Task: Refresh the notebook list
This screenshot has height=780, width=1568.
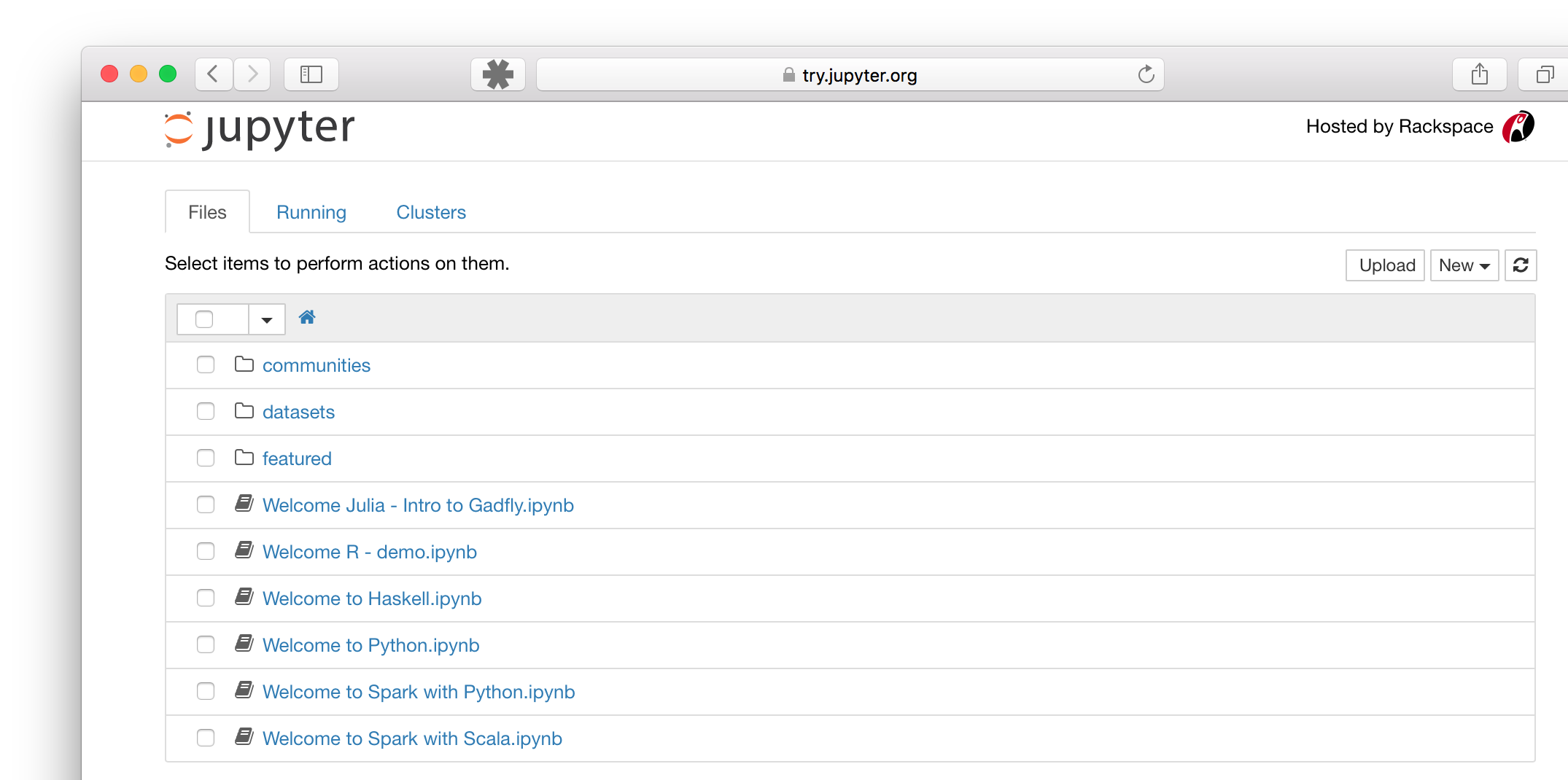Action: pos(1521,265)
